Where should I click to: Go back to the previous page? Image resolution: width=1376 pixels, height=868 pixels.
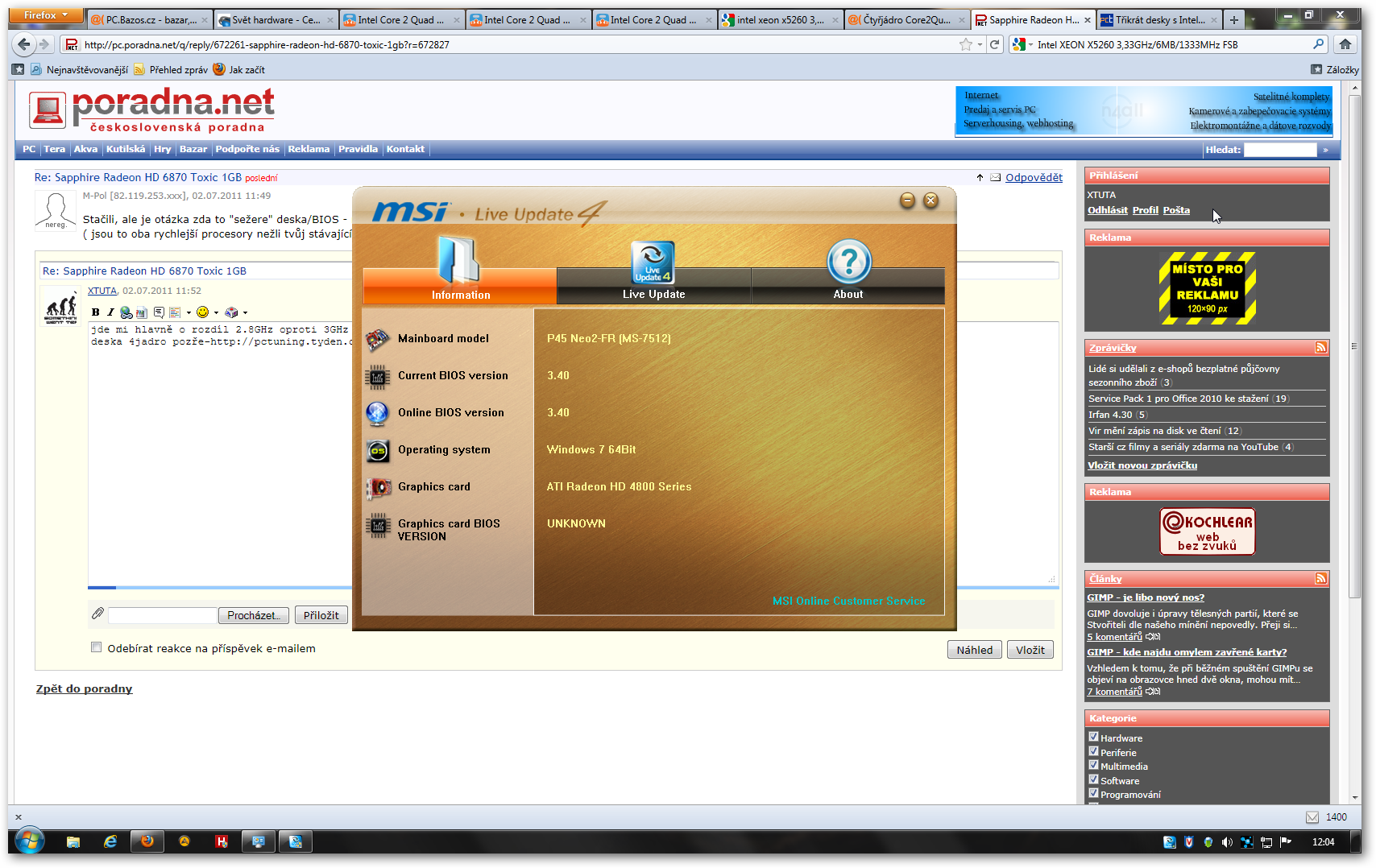pyautogui.click(x=24, y=45)
